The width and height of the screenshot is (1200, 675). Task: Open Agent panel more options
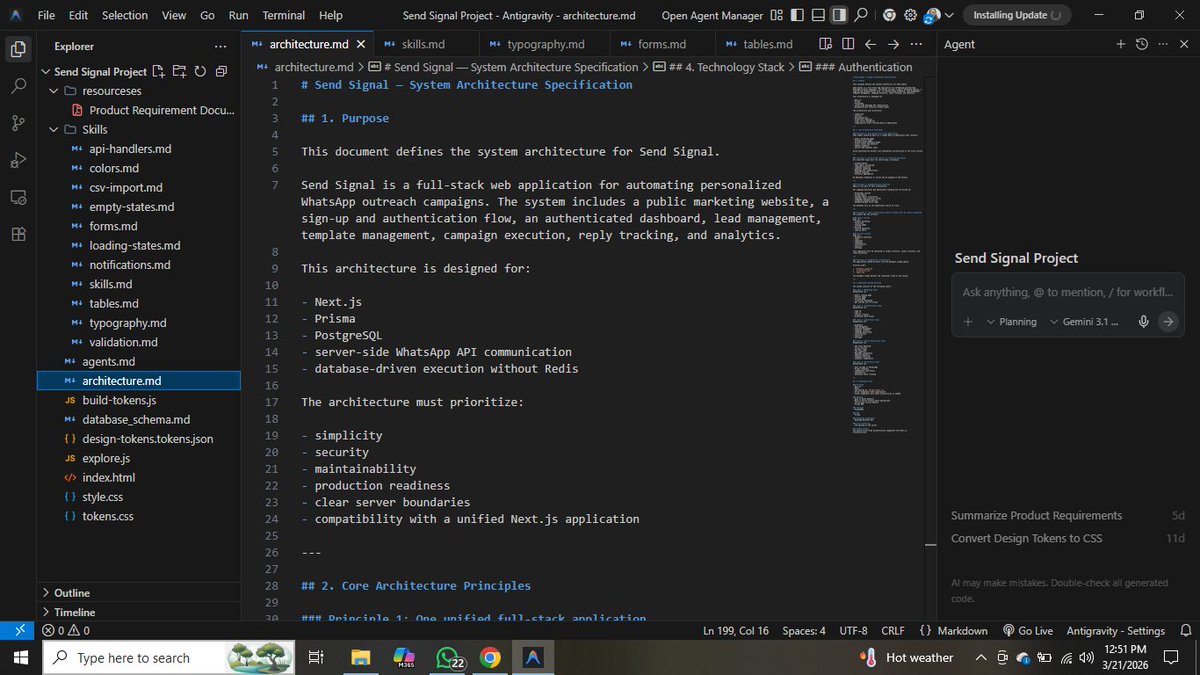(1163, 44)
